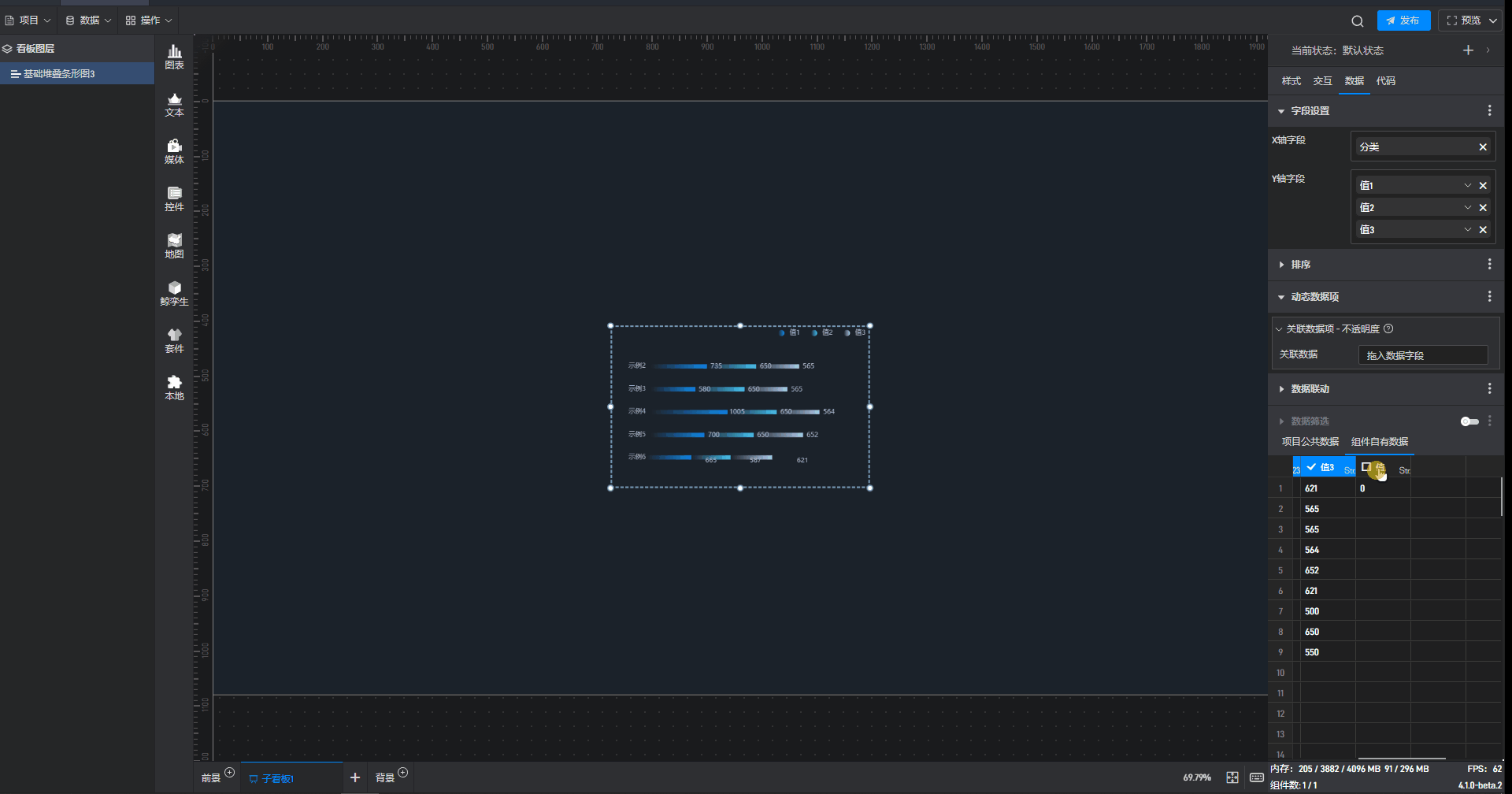Open 动态数据项 section more options menu
The width and height of the screenshot is (1512, 794).
click(x=1489, y=297)
